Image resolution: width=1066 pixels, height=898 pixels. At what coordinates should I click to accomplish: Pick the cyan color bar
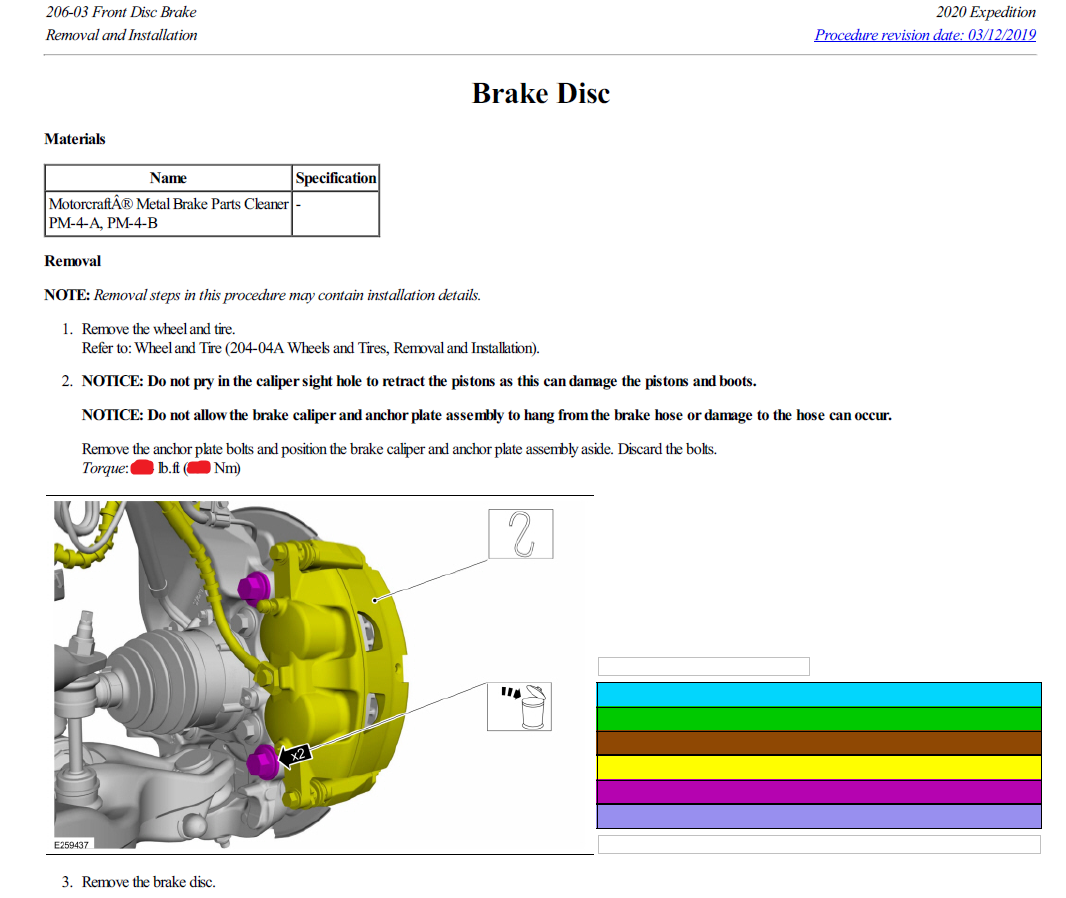pyautogui.click(x=818, y=695)
